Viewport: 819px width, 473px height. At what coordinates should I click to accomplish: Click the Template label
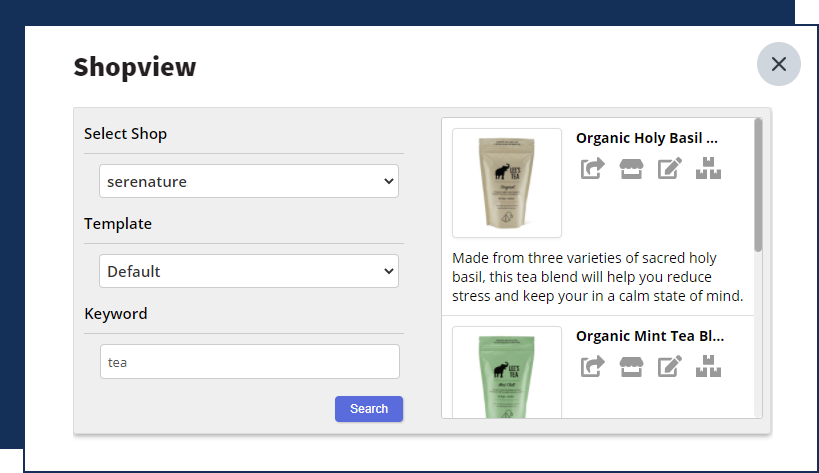click(x=118, y=223)
